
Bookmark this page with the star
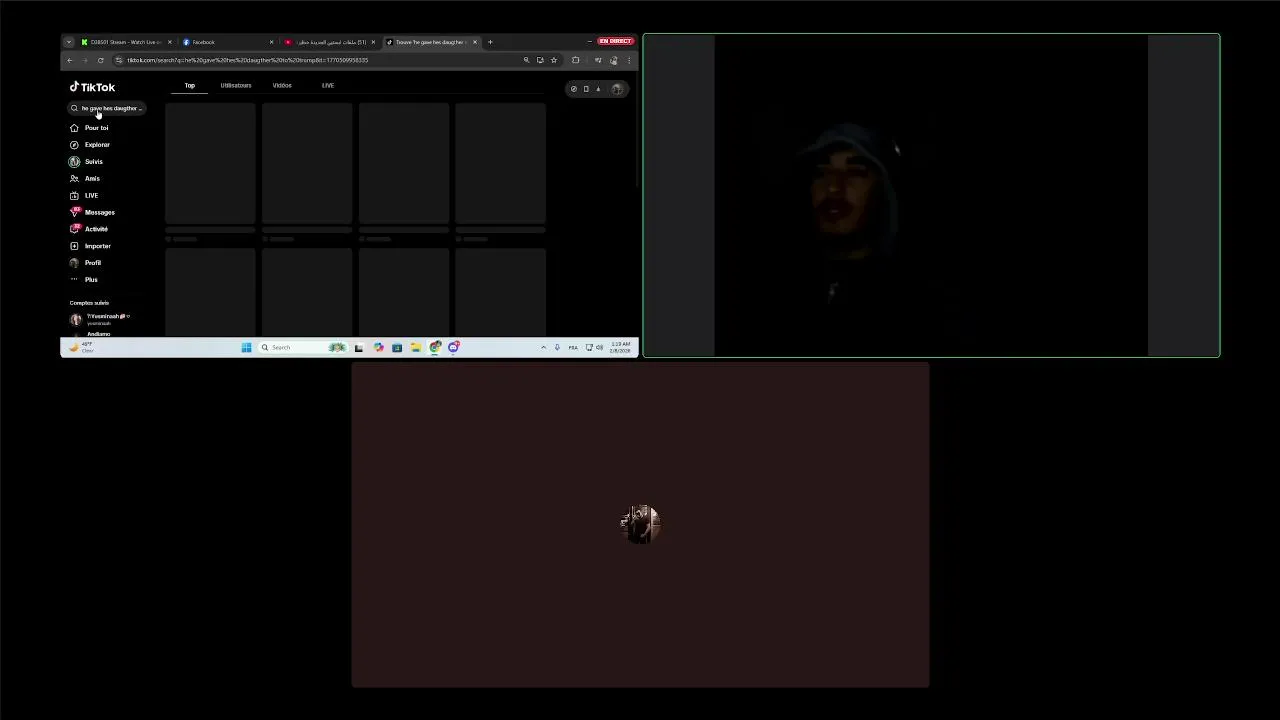[554, 60]
